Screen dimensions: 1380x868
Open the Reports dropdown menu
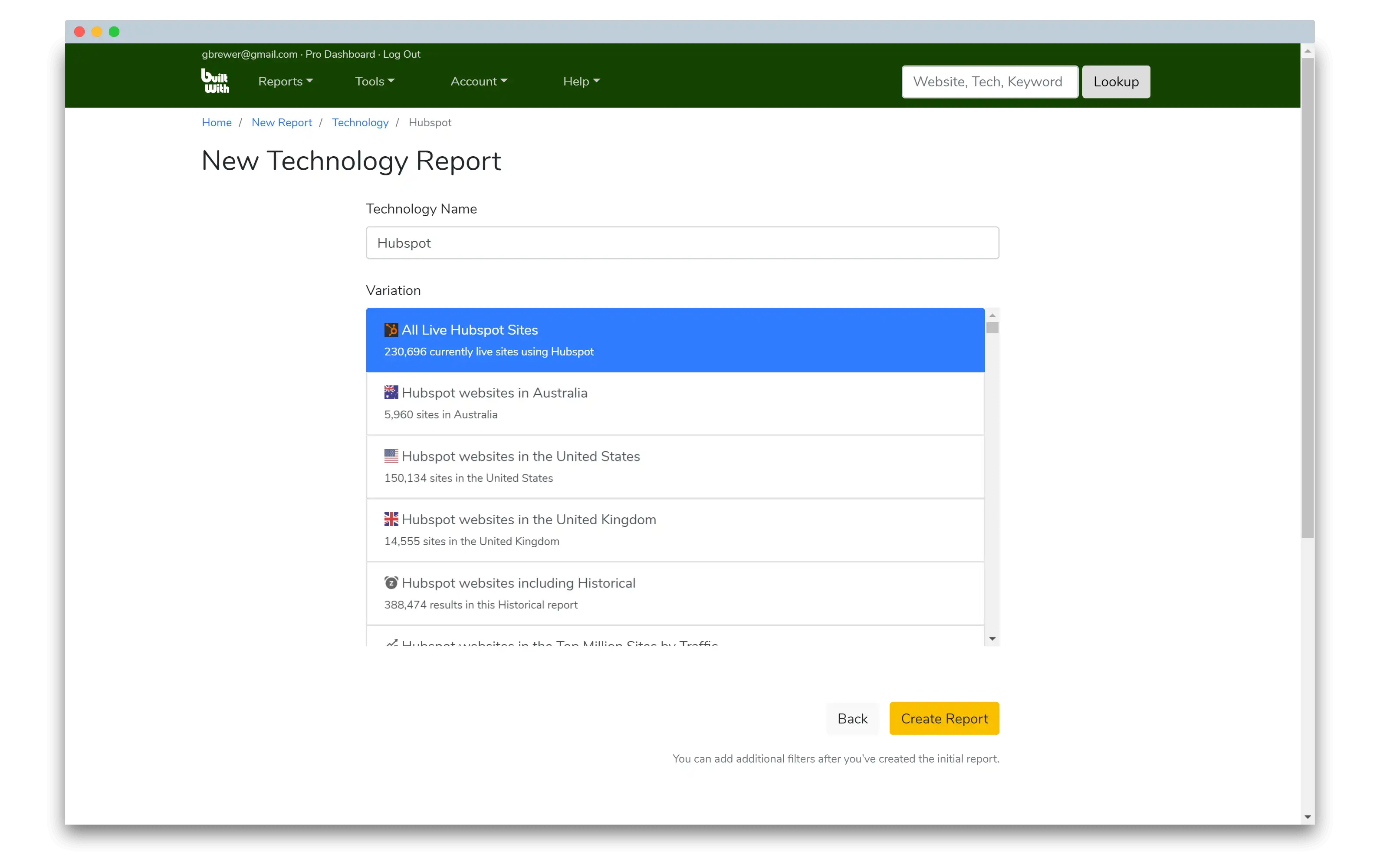click(286, 82)
